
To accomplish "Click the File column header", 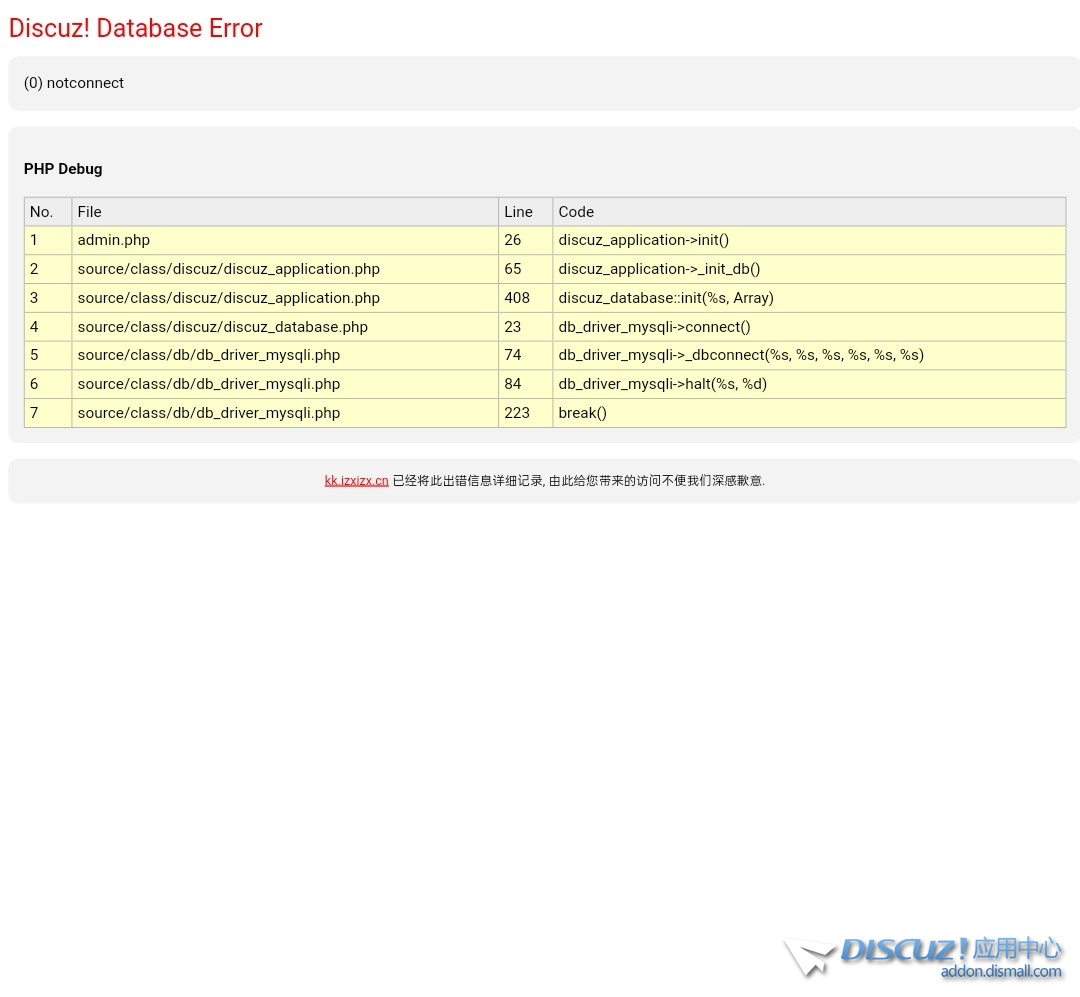I will click(x=89, y=212).
